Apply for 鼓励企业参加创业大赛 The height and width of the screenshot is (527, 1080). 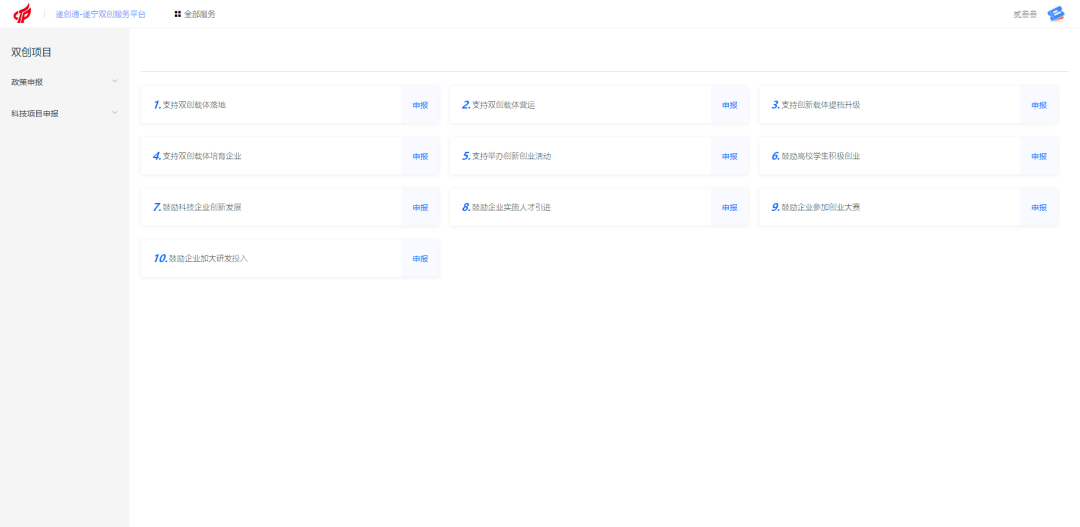coord(1039,208)
